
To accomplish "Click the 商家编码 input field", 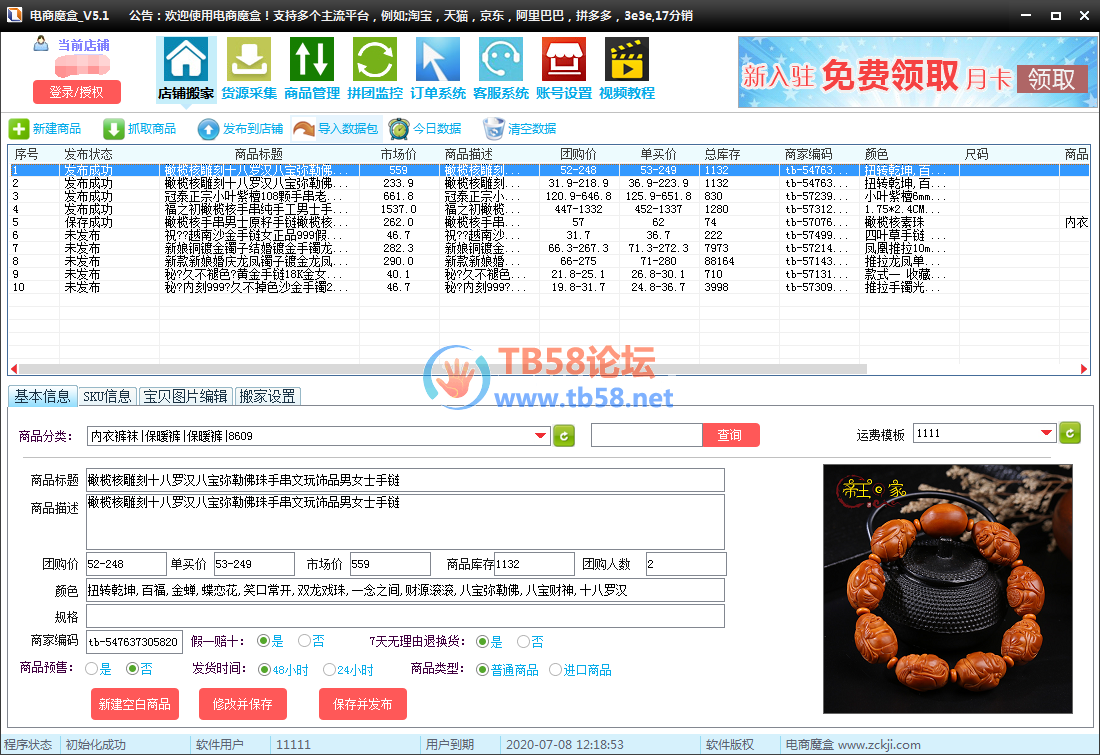I will click(x=134, y=641).
